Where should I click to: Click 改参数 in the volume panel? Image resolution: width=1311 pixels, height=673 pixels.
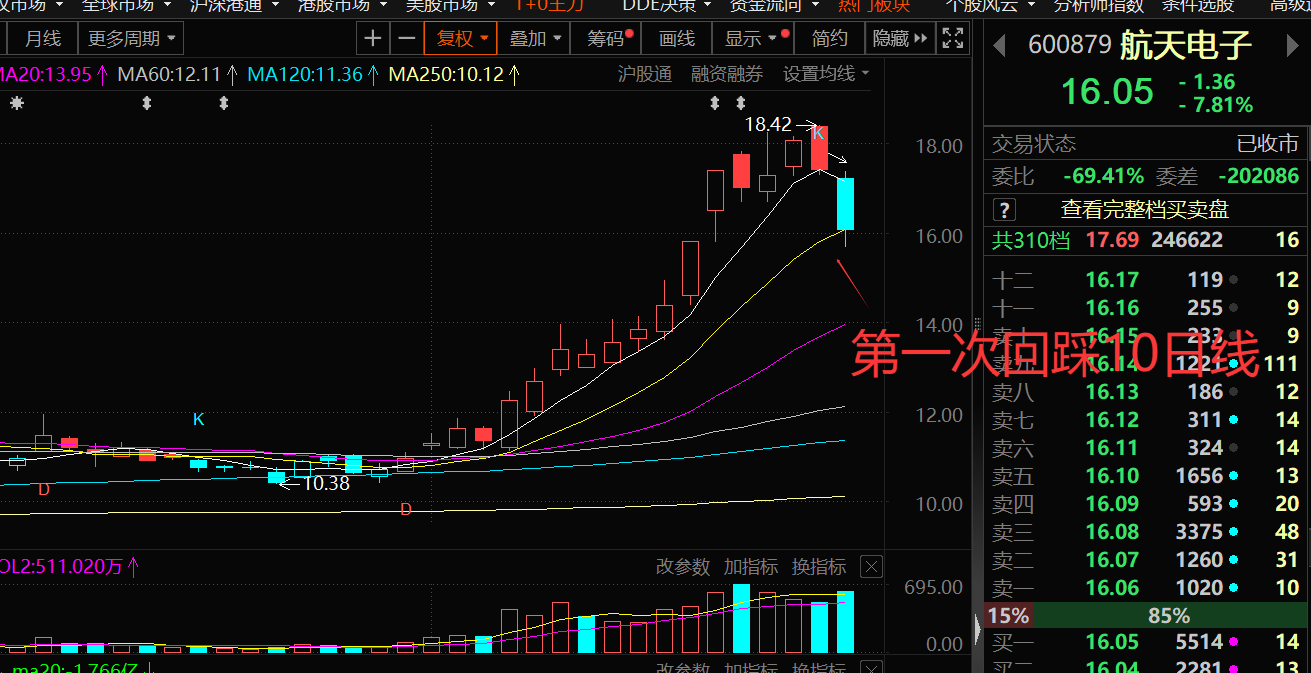(682, 567)
